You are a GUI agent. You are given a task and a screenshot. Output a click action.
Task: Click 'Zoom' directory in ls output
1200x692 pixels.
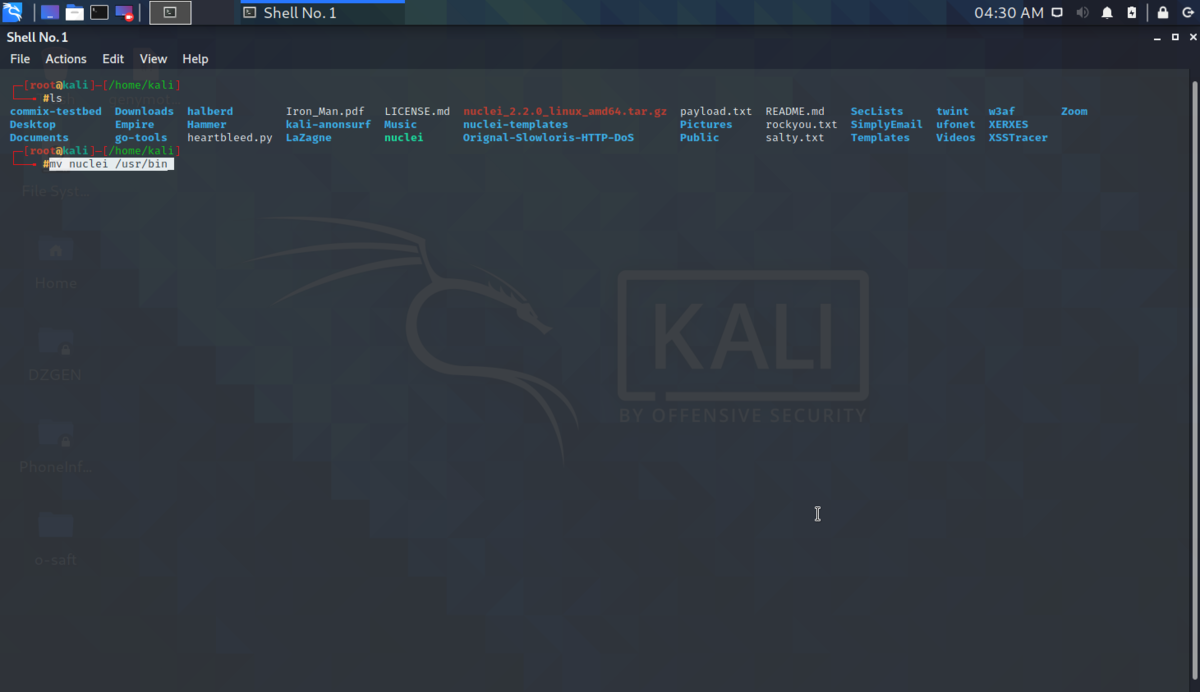click(1074, 111)
